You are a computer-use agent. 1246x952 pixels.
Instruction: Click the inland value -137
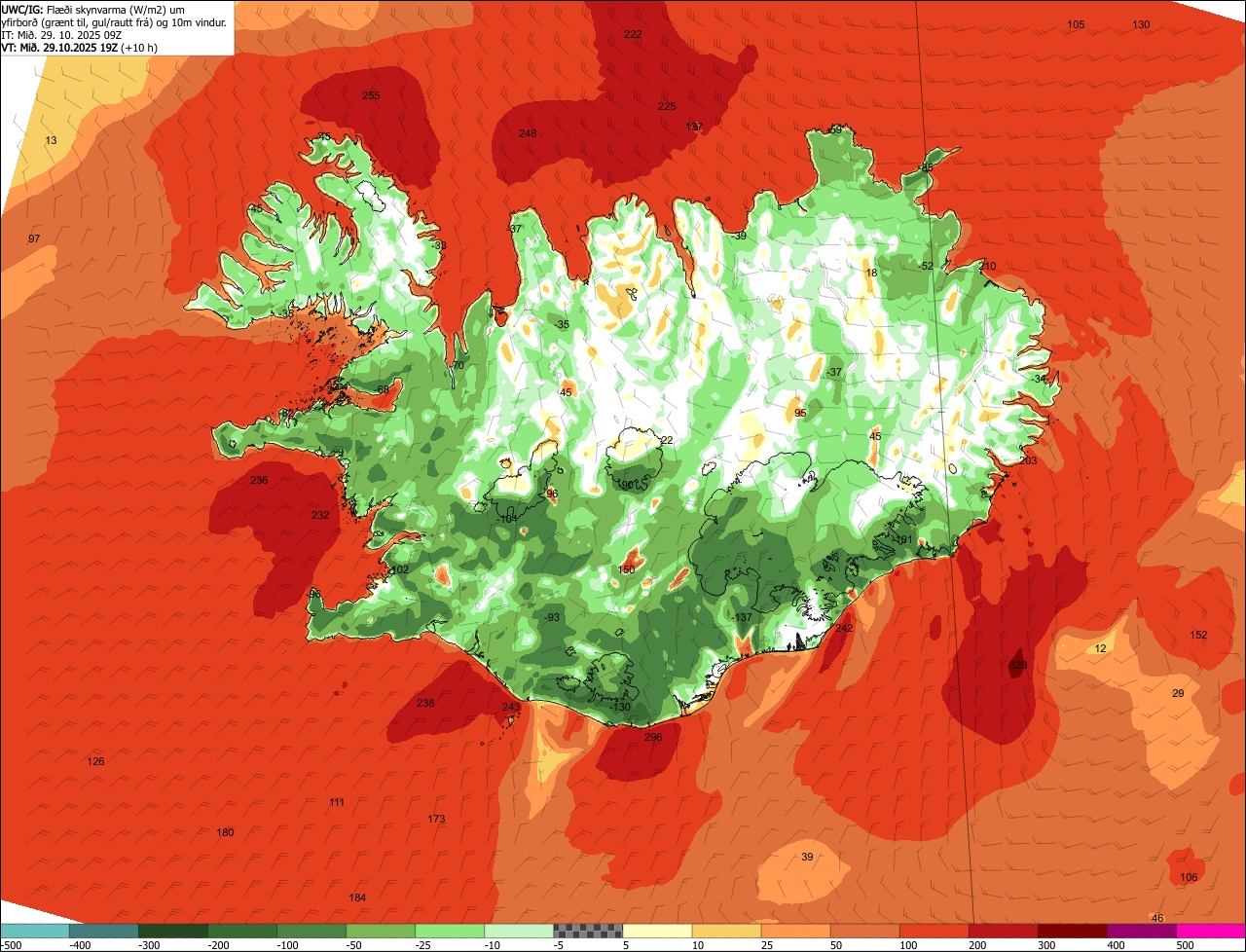tap(742, 618)
